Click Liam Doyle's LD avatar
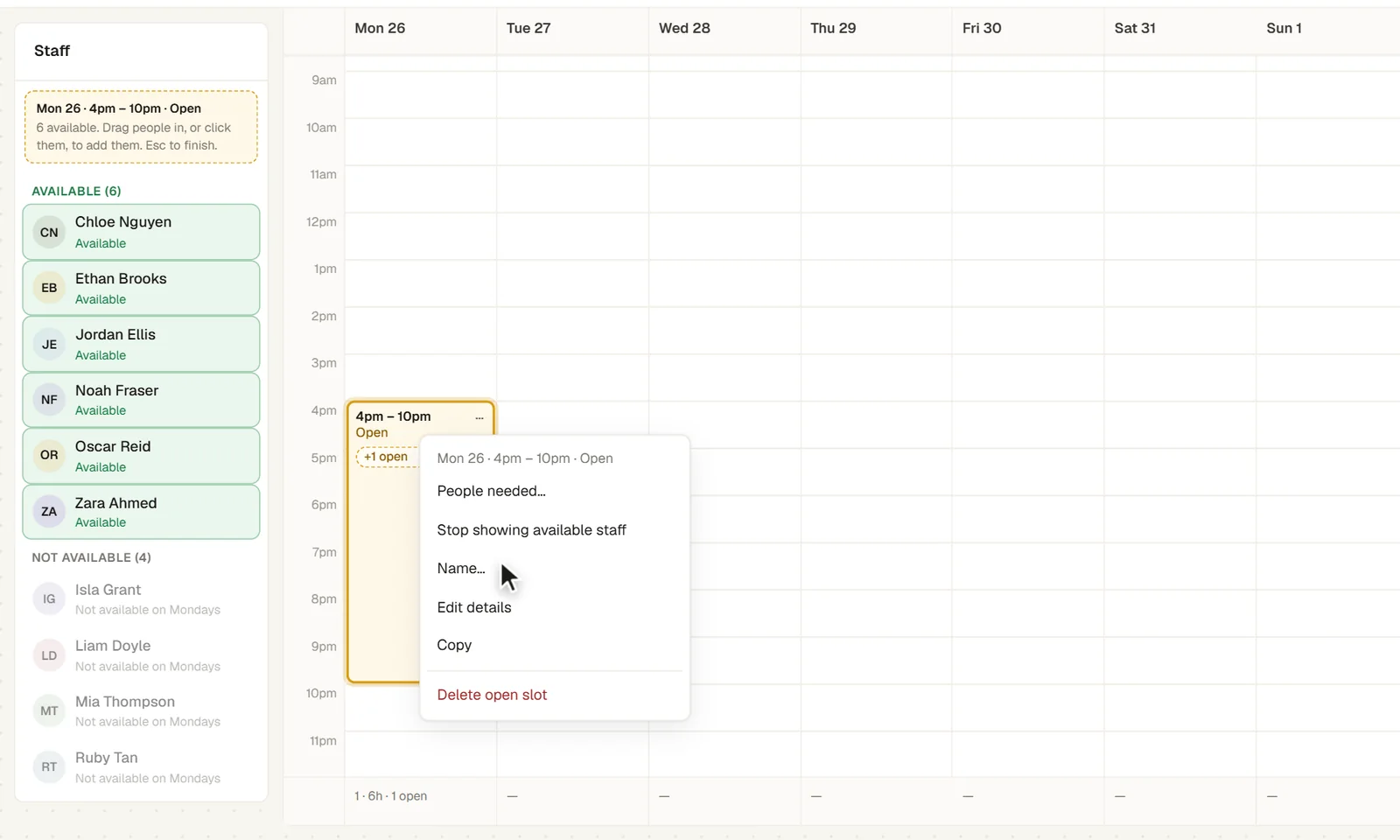1400x840 pixels. coord(49,655)
